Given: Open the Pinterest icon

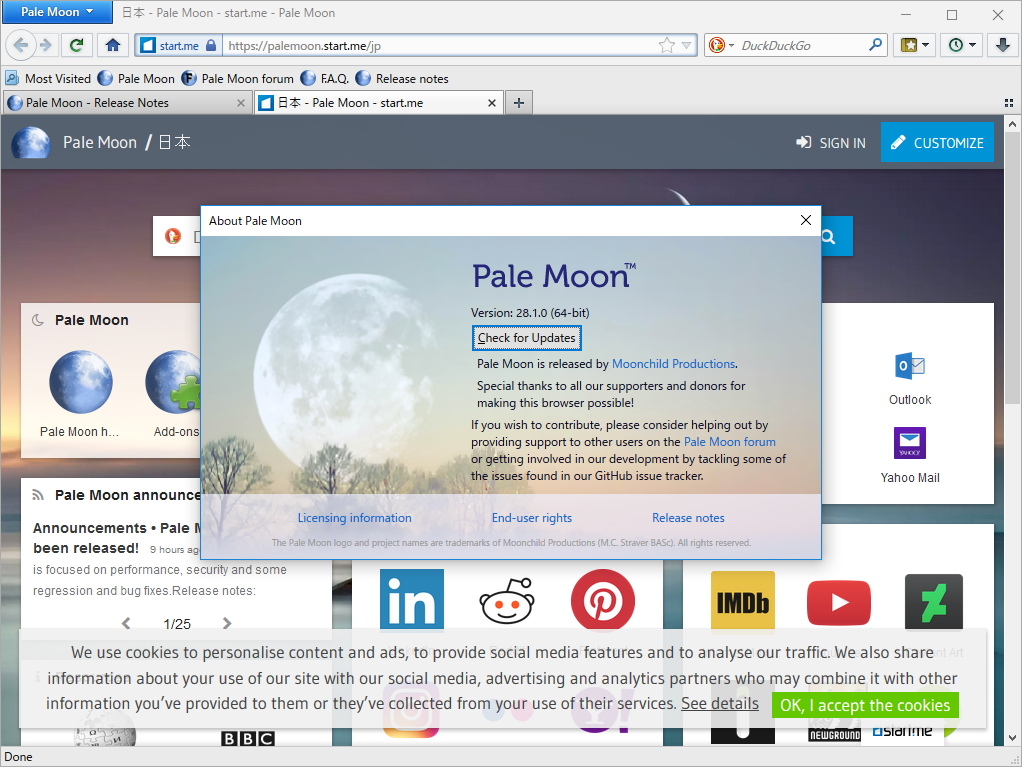Looking at the screenshot, I should point(603,600).
